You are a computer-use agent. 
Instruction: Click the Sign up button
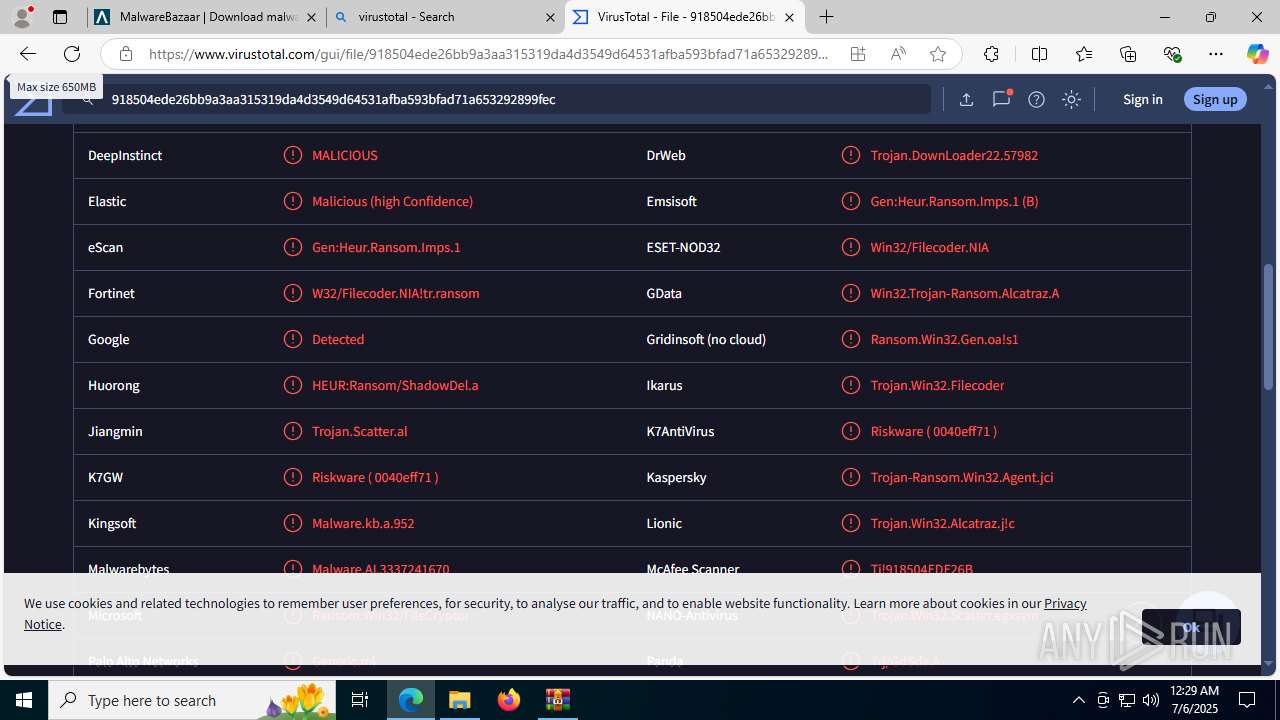click(x=1215, y=99)
